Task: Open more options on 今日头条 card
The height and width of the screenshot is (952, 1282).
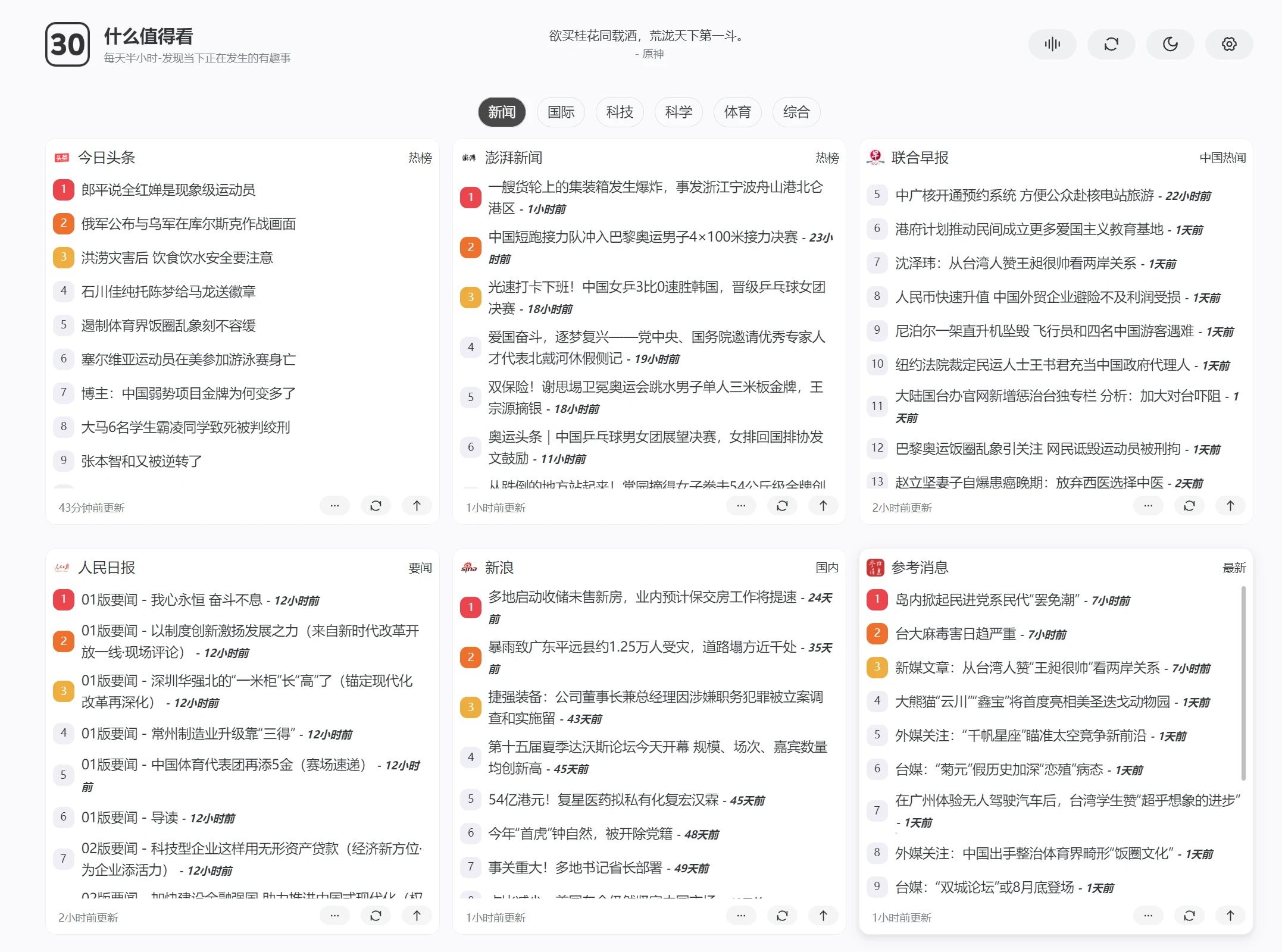Action: pyautogui.click(x=334, y=506)
